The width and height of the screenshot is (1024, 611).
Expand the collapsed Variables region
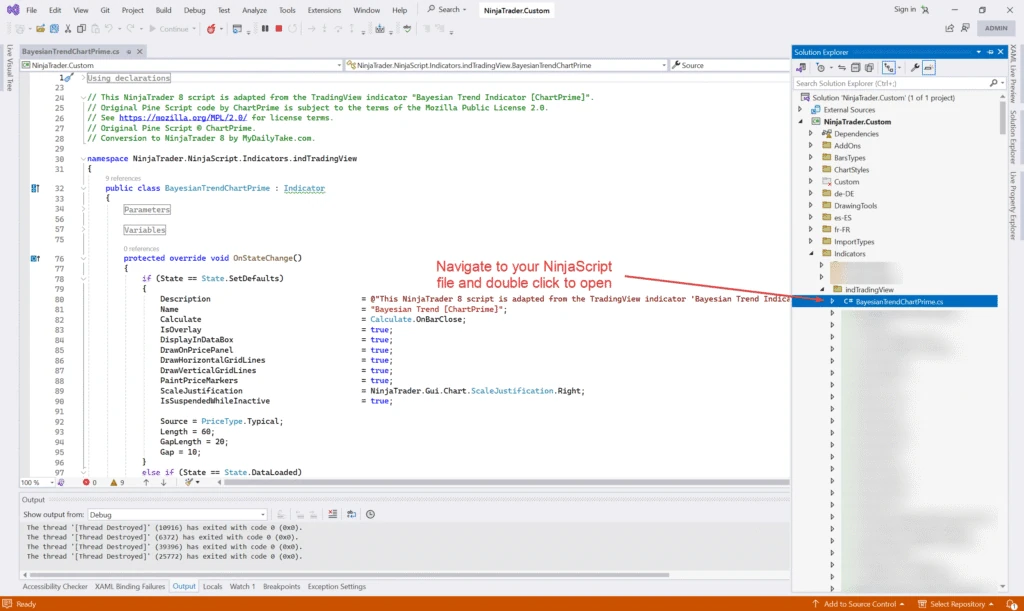84,230
